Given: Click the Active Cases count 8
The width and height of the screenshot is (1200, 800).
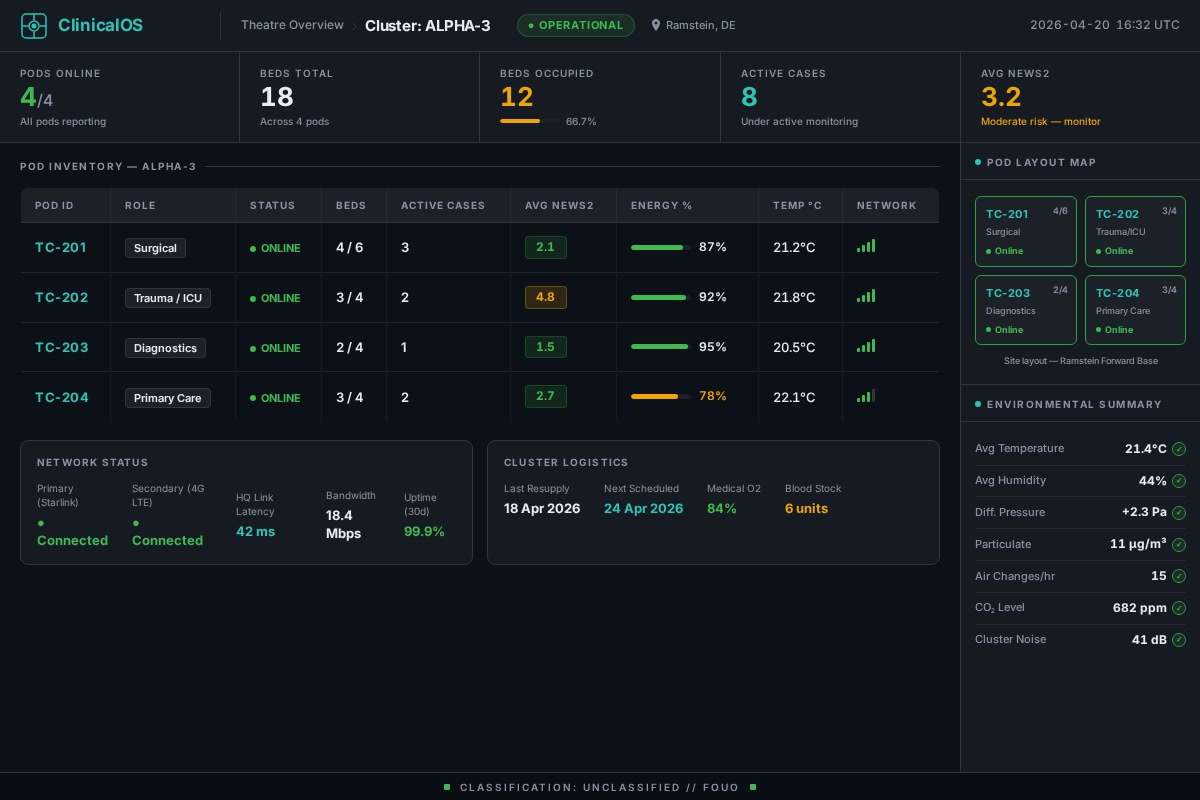Looking at the screenshot, I should (x=749, y=97).
